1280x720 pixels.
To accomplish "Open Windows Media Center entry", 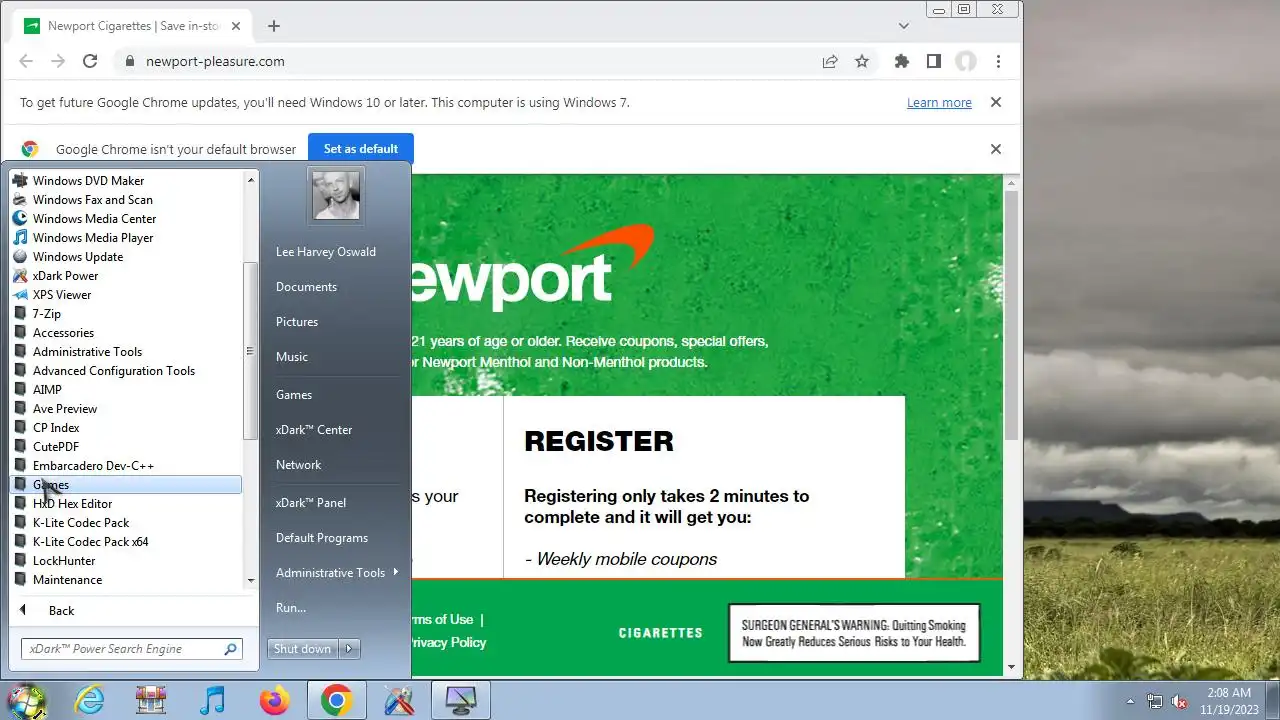I will click(x=126, y=219).
